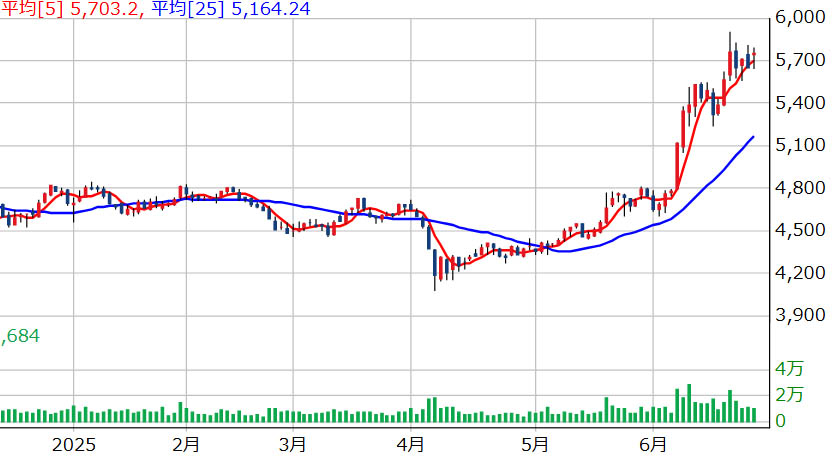Image resolution: width=836 pixels, height=470 pixels.
Task: Click the 5,700 price axis label
Action: (800, 60)
